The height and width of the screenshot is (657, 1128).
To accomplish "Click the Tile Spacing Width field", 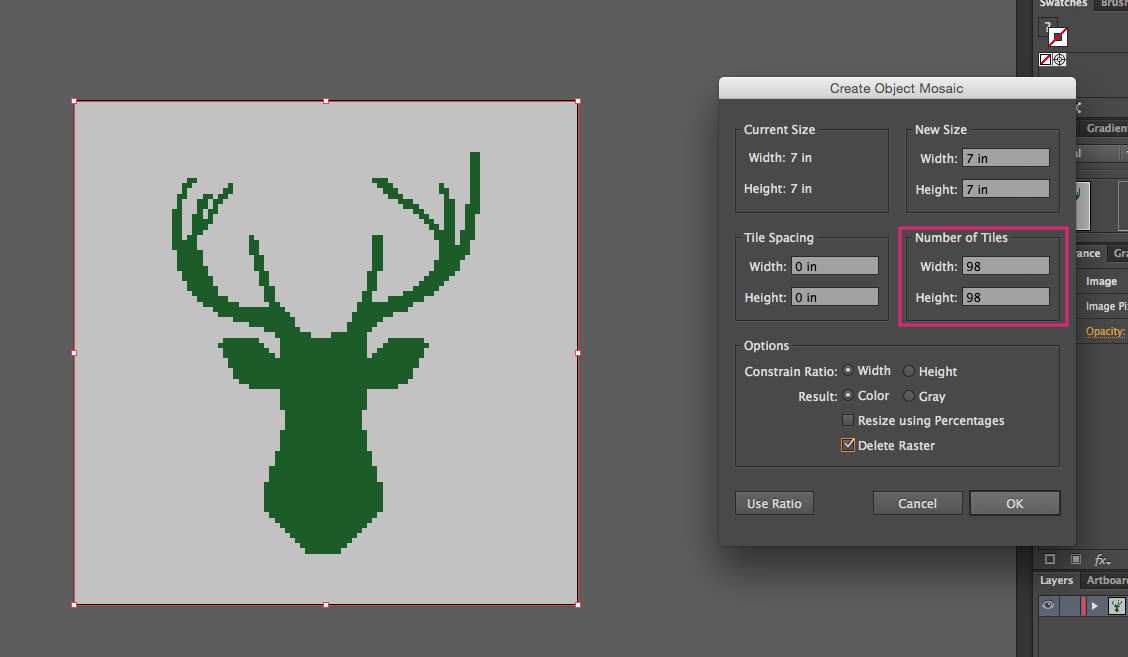I will point(834,266).
